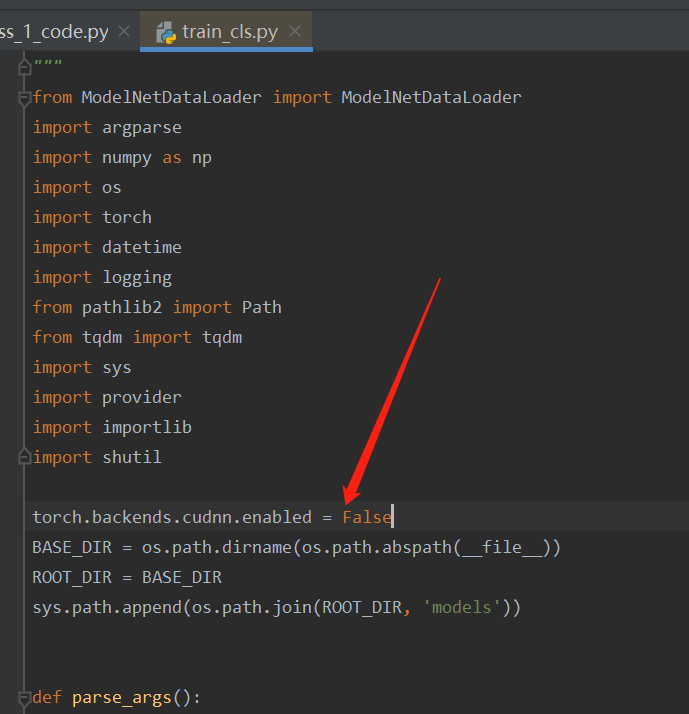Collapse the docstring fold marker at top
This screenshot has width=689, height=714.
(25, 68)
